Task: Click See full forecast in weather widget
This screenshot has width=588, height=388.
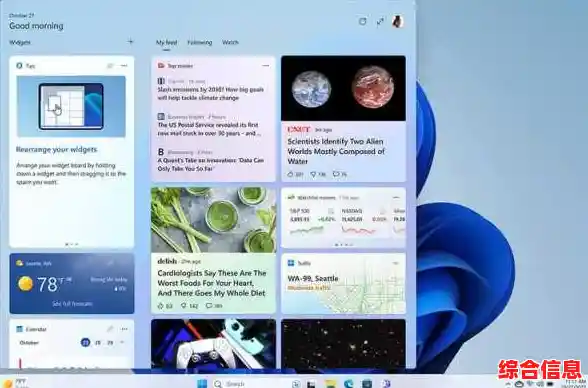Action: click(x=72, y=304)
